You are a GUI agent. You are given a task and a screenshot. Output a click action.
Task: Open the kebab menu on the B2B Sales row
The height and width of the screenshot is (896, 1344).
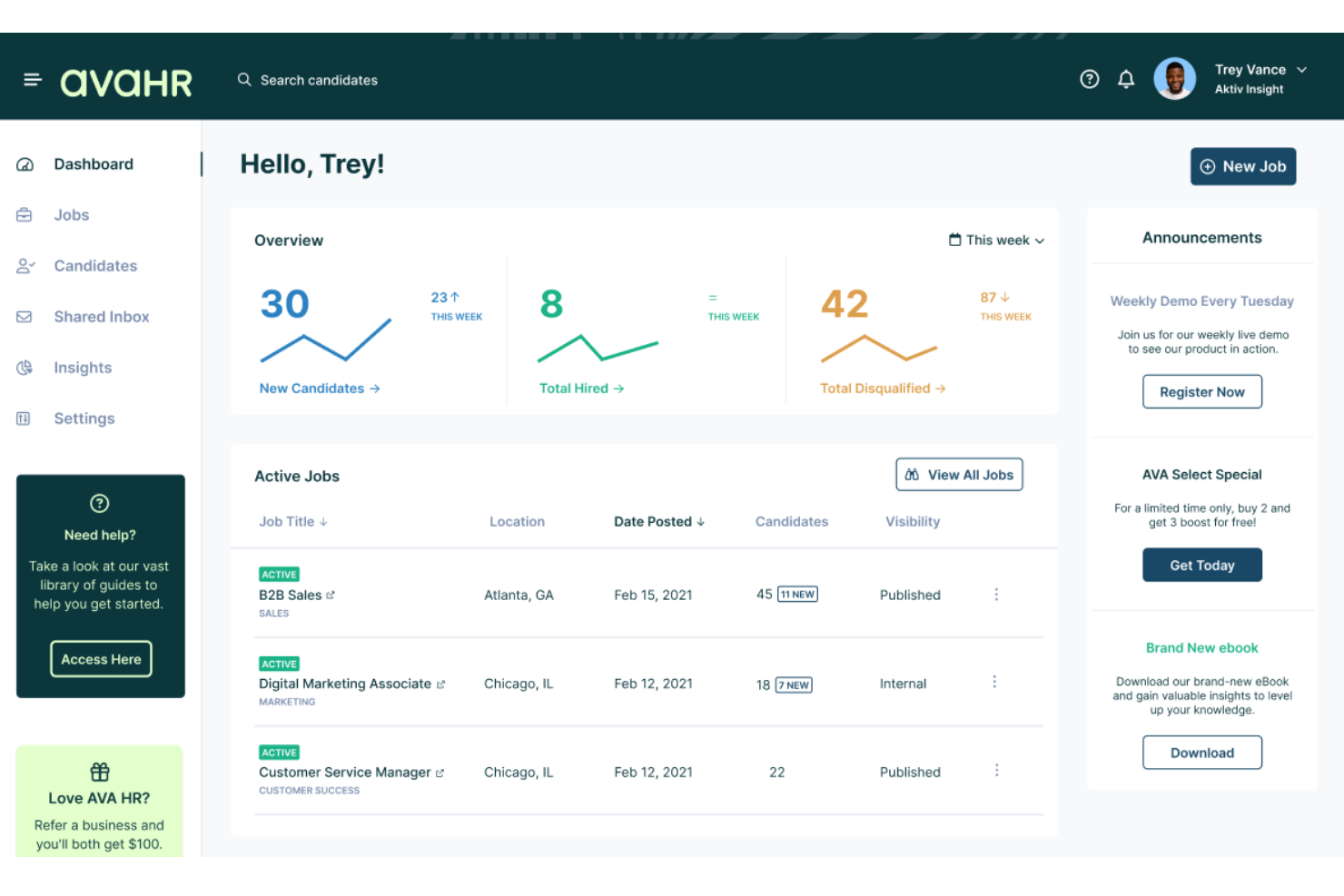[996, 594]
